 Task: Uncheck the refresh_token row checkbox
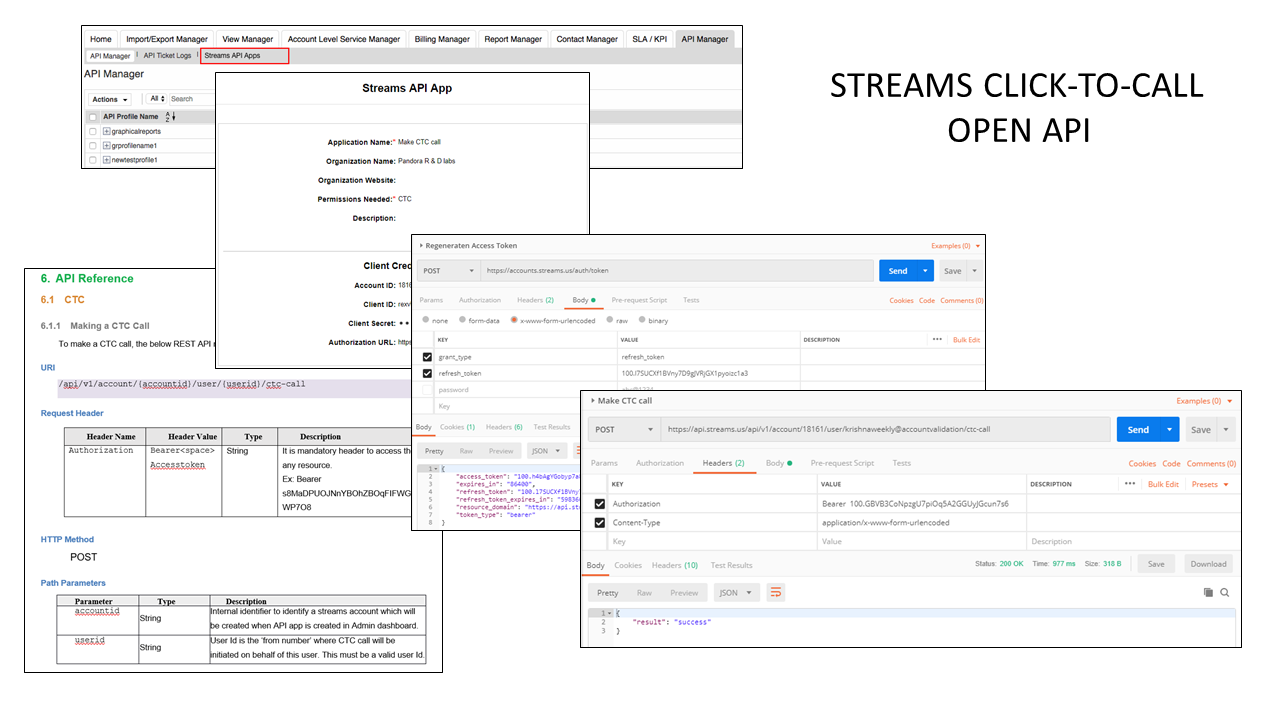[428, 373]
